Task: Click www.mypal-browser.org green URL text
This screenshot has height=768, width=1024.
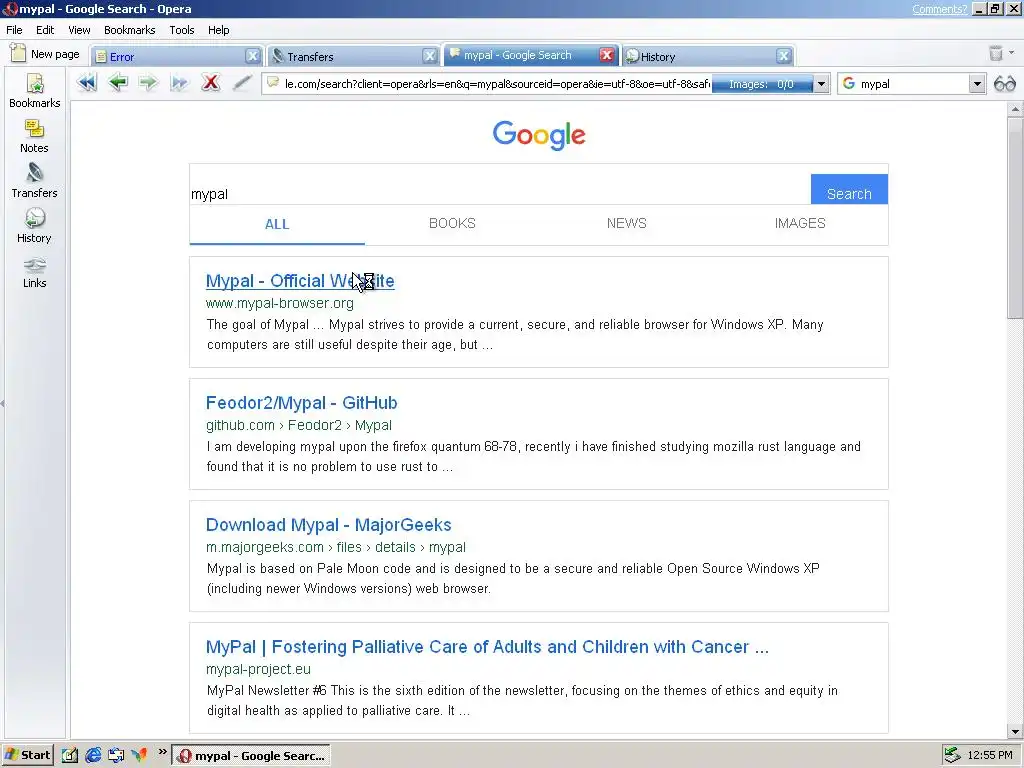Action: click(280, 303)
